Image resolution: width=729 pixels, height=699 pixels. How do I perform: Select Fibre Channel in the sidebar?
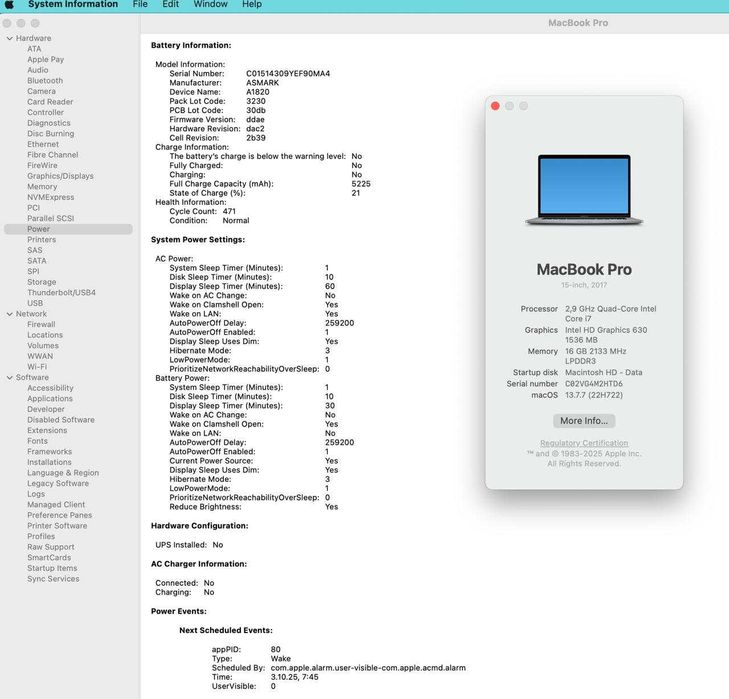click(53, 155)
